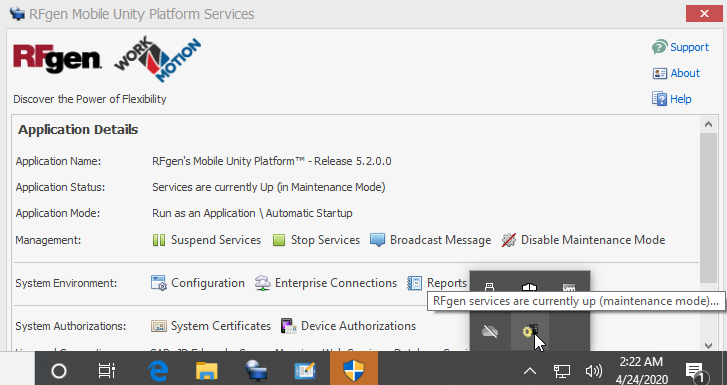Click the Help link
The height and width of the screenshot is (385, 727).
click(681, 99)
